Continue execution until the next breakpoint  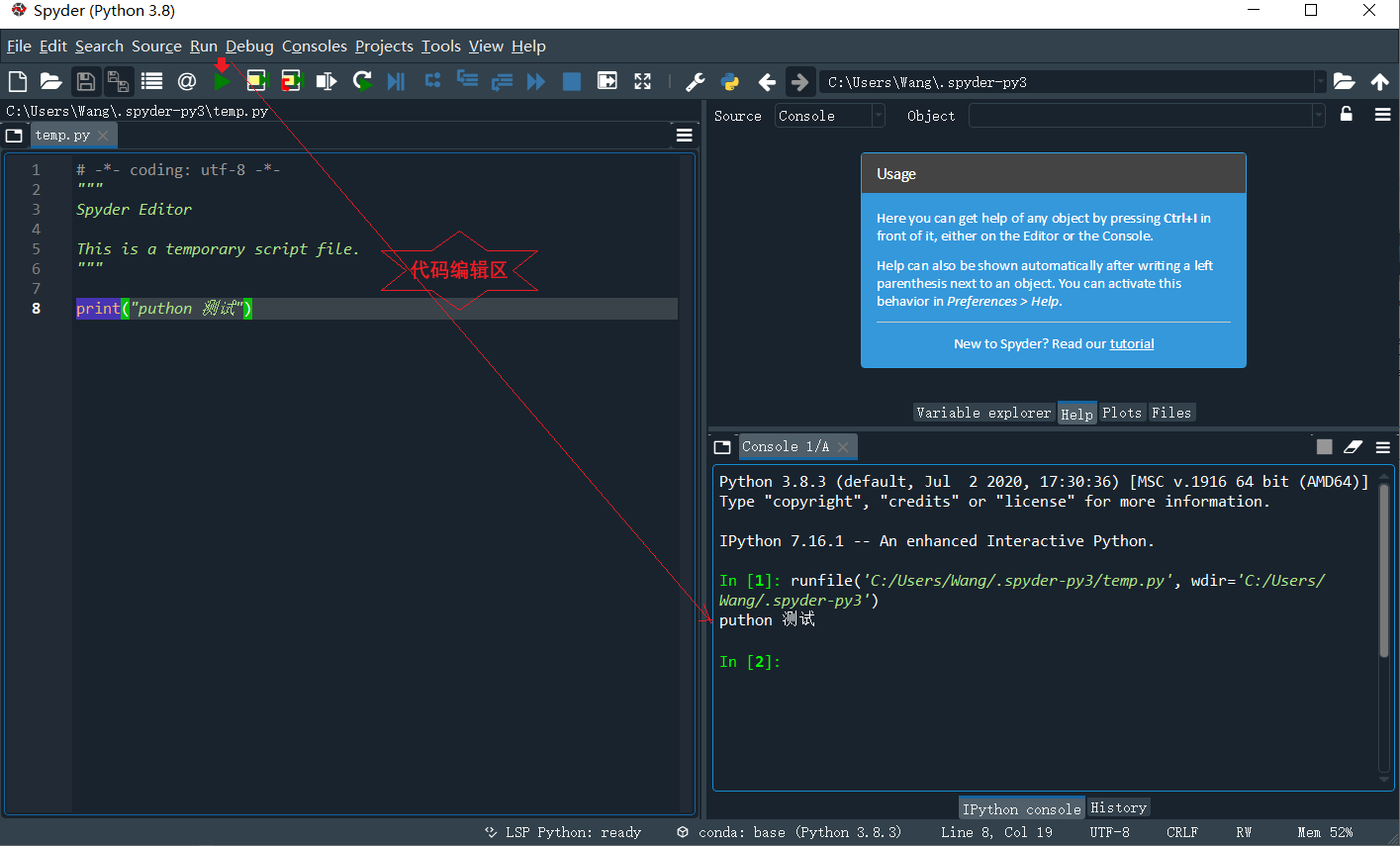click(x=536, y=81)
